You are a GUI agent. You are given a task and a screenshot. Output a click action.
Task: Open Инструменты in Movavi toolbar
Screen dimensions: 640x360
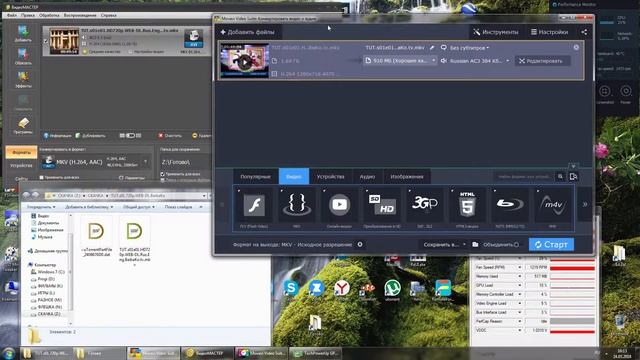(496, 32)
